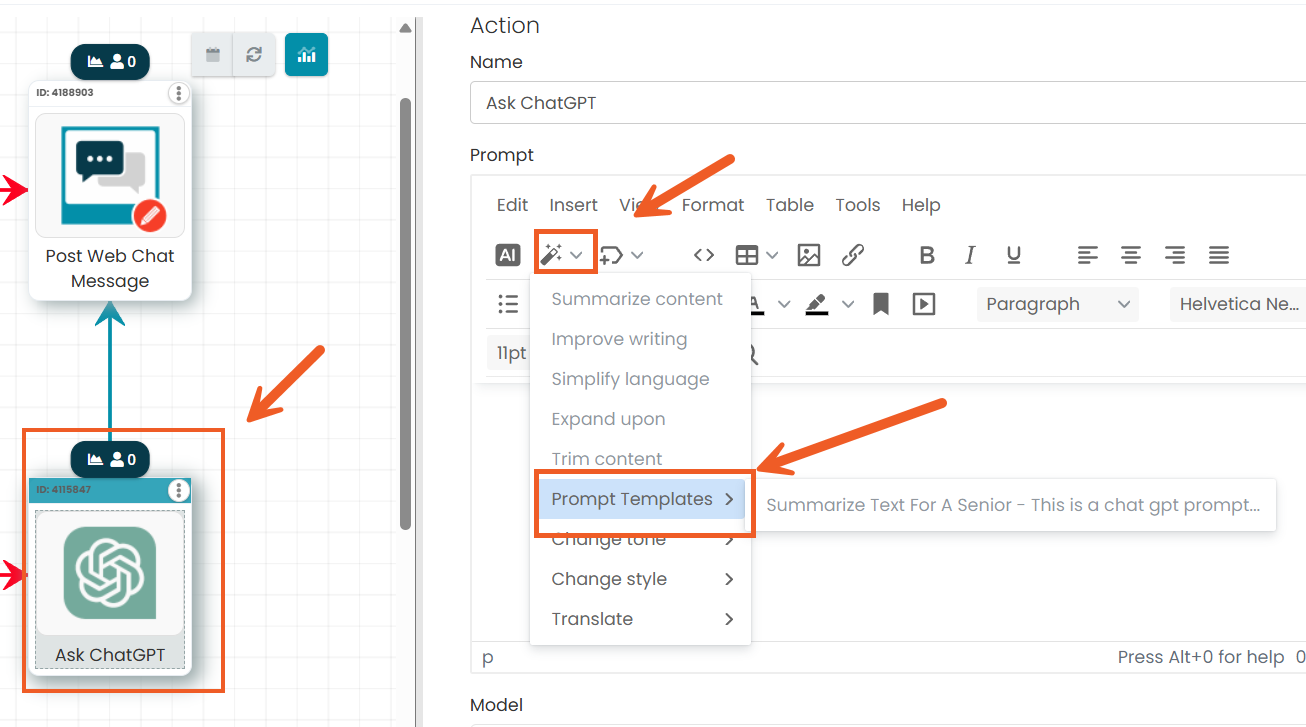Open the Insert menu

click(x=573, y=205)
